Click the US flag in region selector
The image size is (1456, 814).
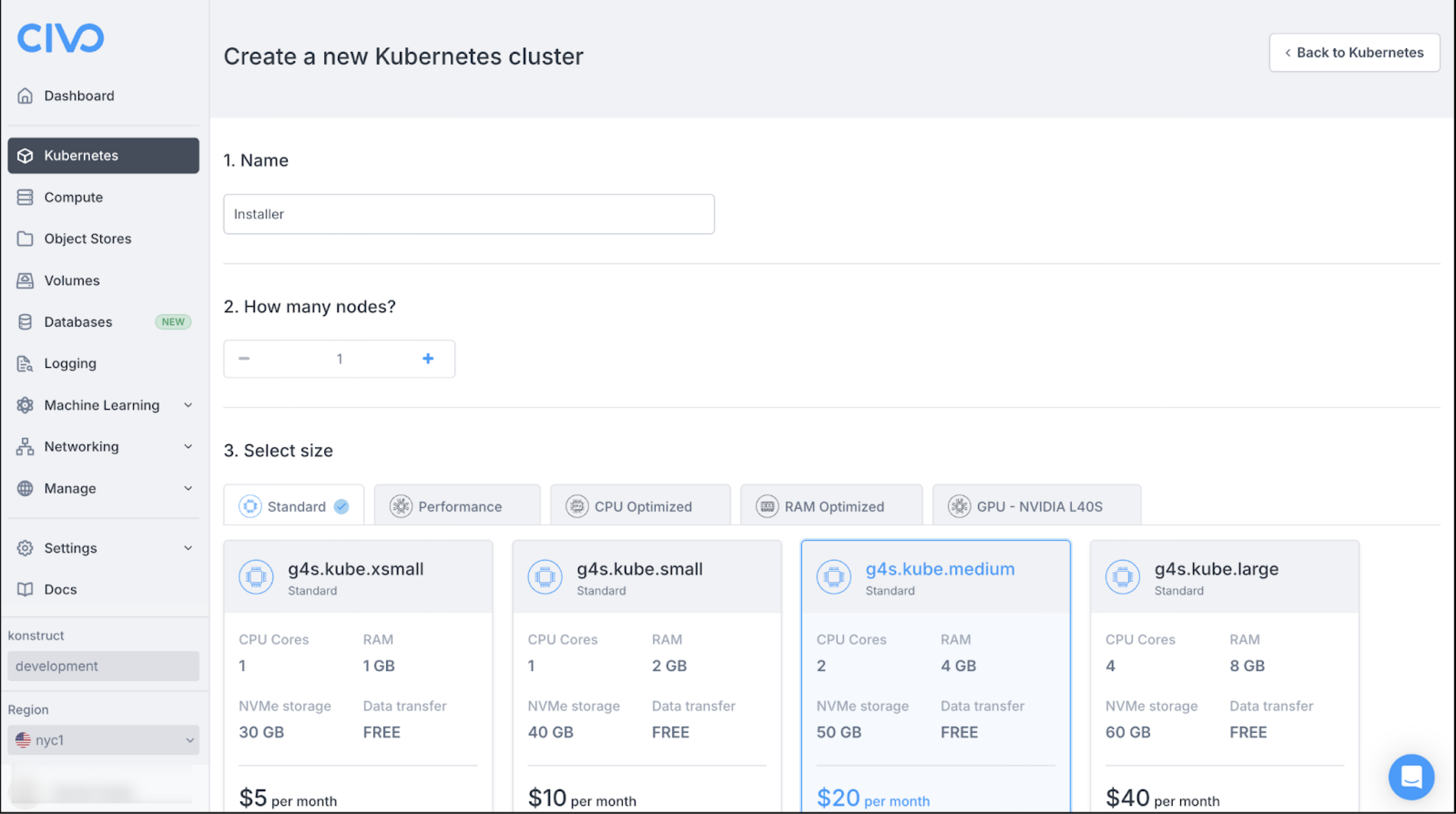point(23,739)
